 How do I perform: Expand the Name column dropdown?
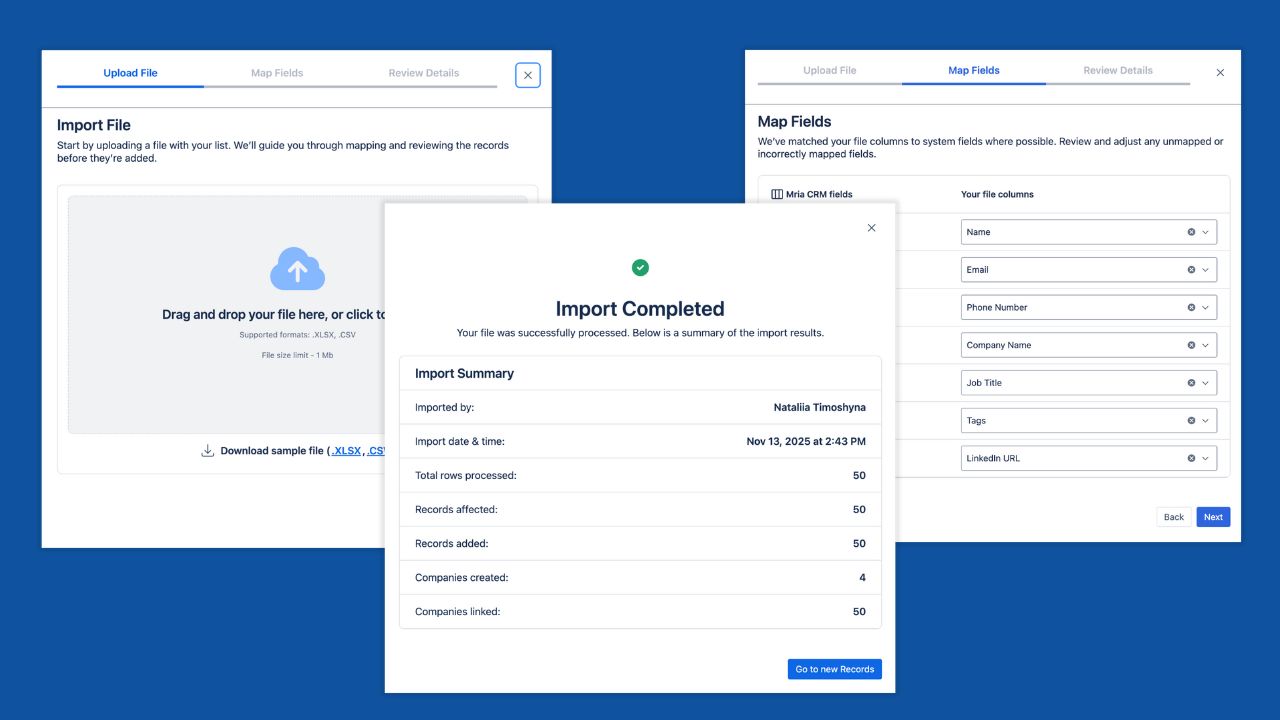[1206, 232]
